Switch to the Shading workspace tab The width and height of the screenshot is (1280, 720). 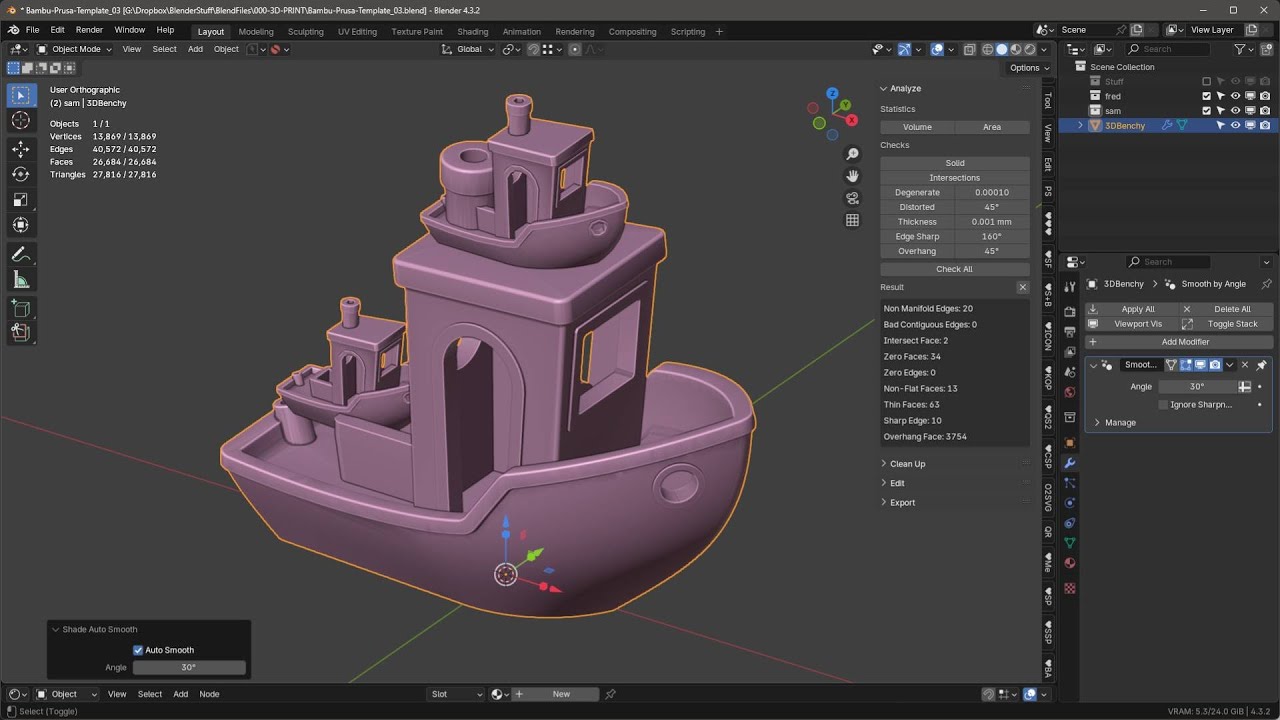472,31
